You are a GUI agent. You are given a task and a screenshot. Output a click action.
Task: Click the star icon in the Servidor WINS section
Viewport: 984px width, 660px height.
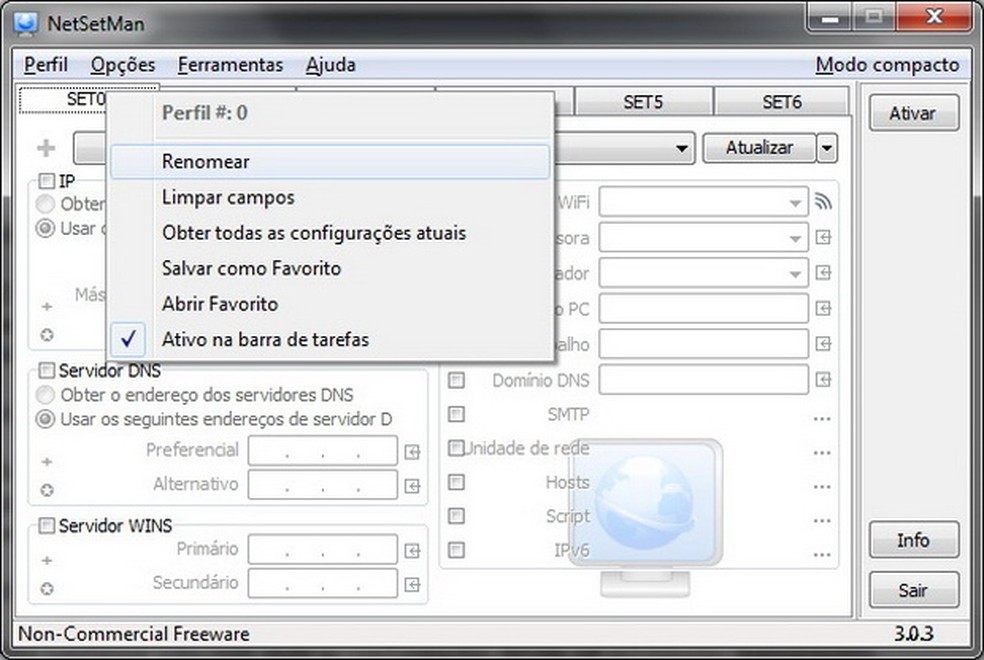click(46, 588)
